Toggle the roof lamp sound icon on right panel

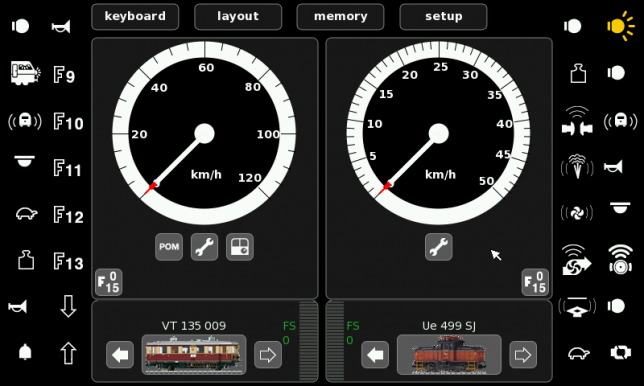coord(577,307)
